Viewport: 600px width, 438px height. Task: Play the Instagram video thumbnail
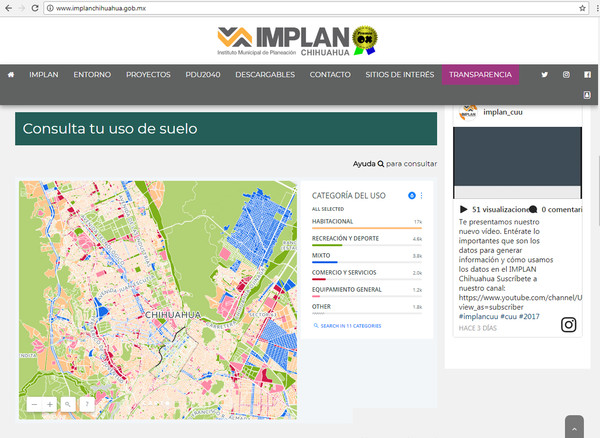point(517,163)
